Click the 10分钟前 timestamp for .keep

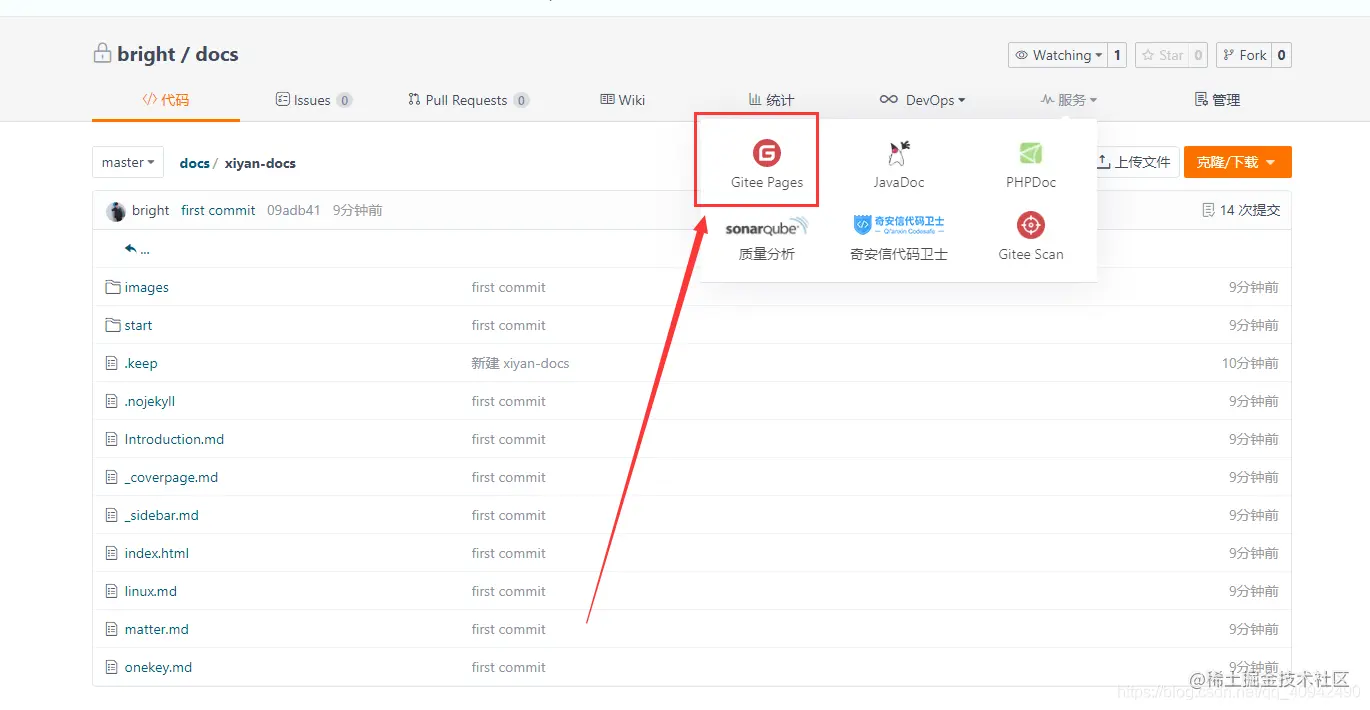tap(1250, 363)
